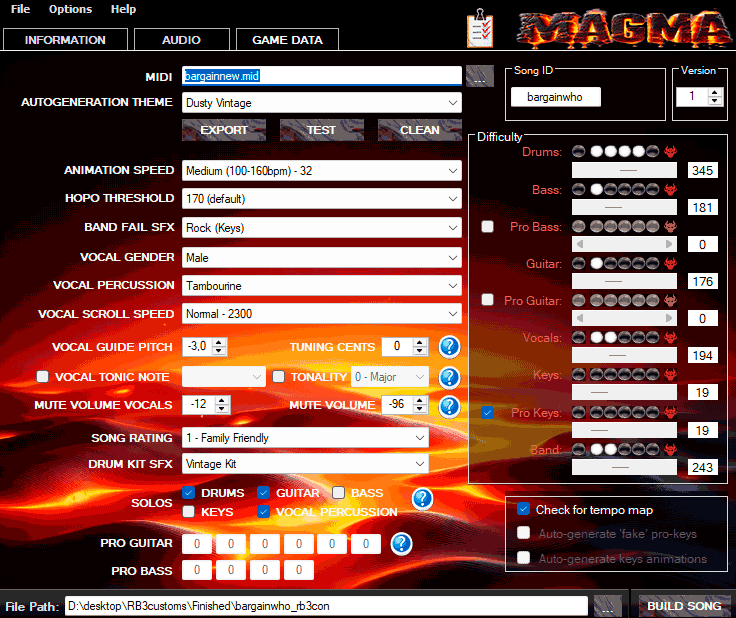Image resolution: width=736 pixels, height=618 pixels.
Task: Switch to the Audio tab
Action: click(x=181, y=40)
